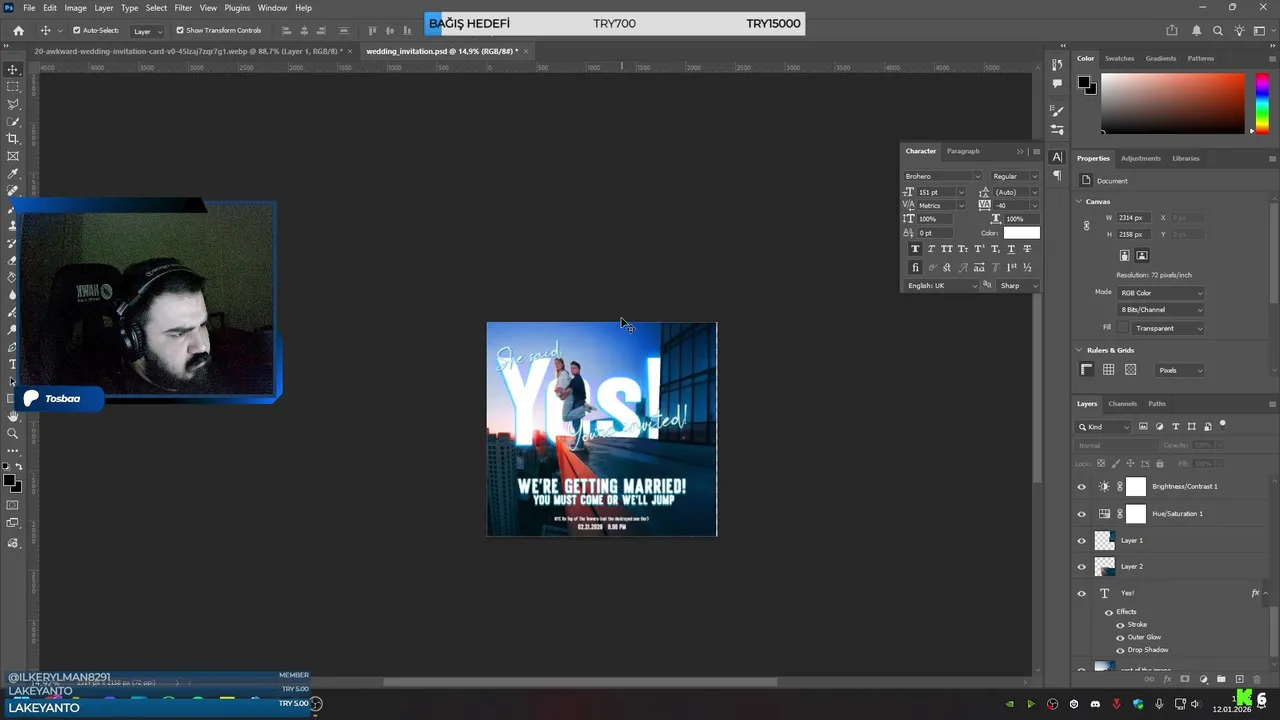Open the Paragraph panel icon in the dock
This screenshot has width=1280, height=720.
pos(1057,175)
